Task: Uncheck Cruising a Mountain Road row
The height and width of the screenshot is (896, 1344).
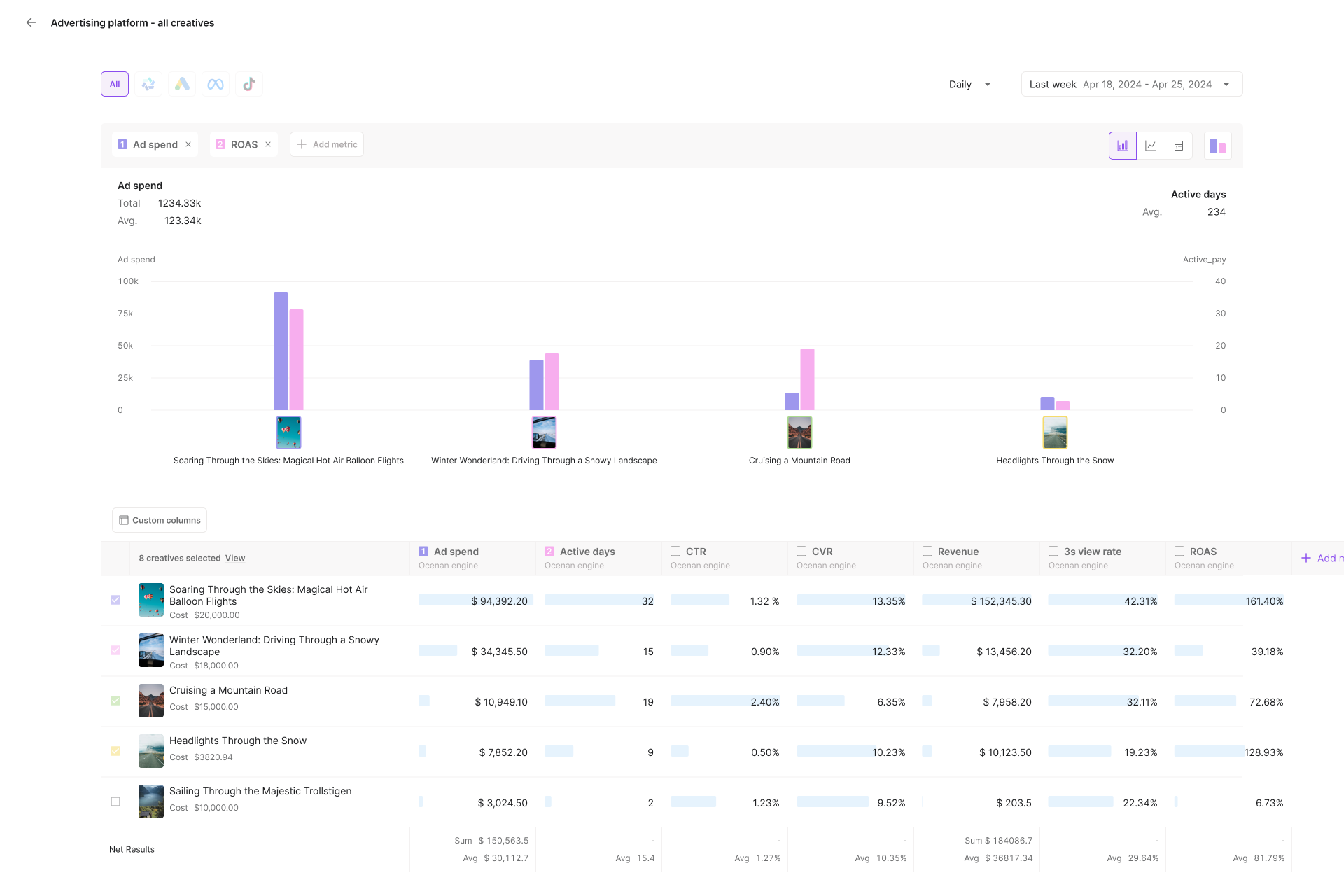Action: (115, 701)
